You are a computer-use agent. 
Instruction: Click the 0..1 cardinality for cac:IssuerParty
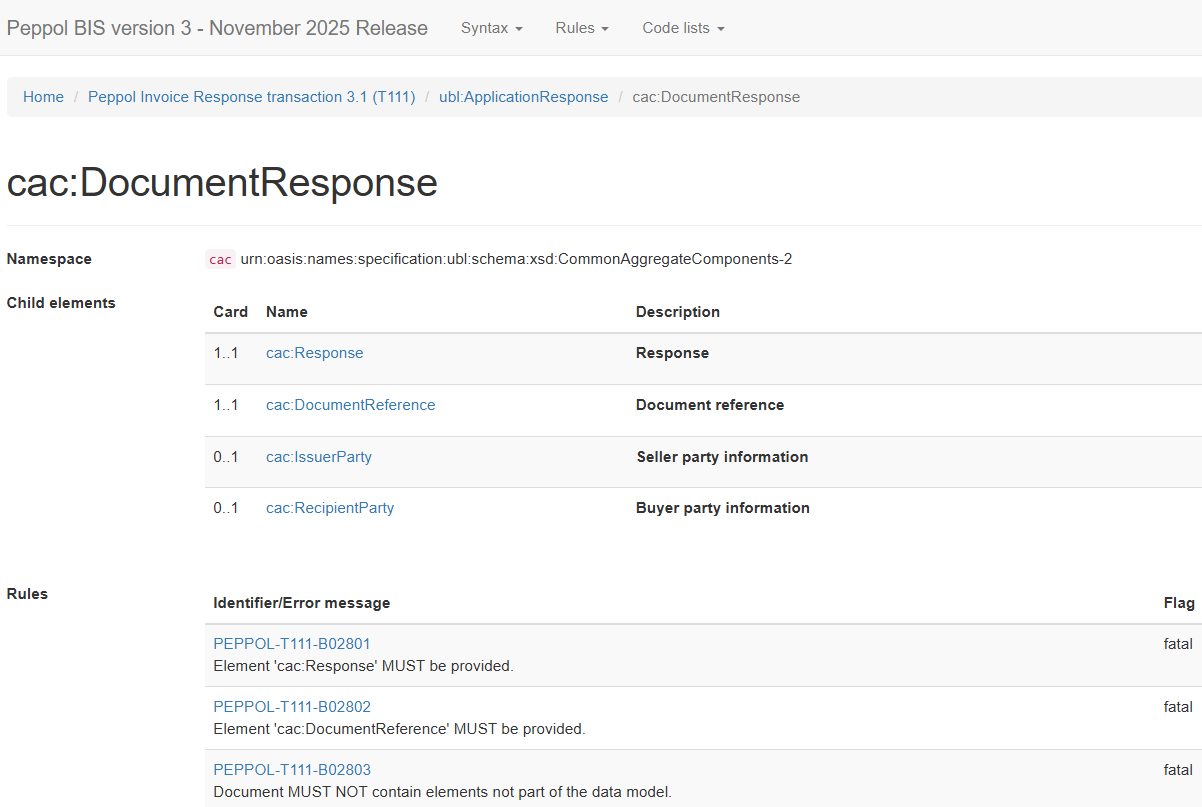click(226, 457)
